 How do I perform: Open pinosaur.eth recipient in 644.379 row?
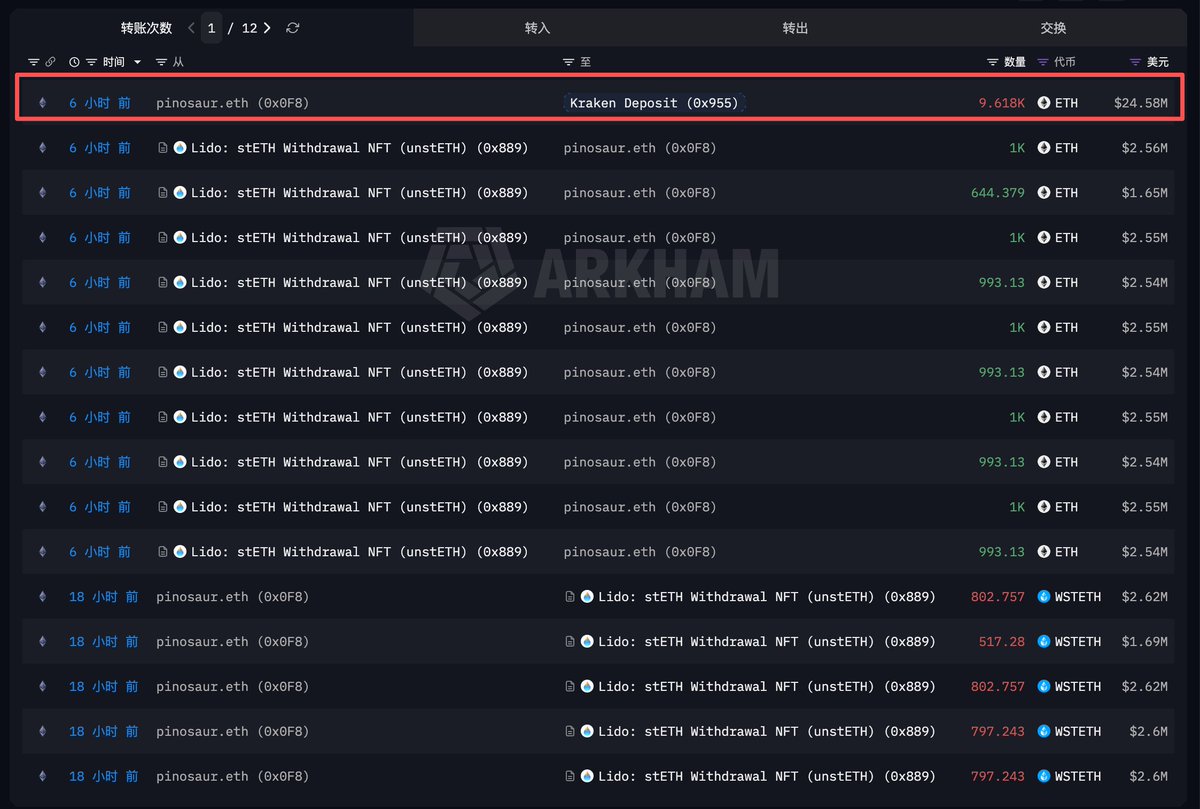click(x=640, y=193)
